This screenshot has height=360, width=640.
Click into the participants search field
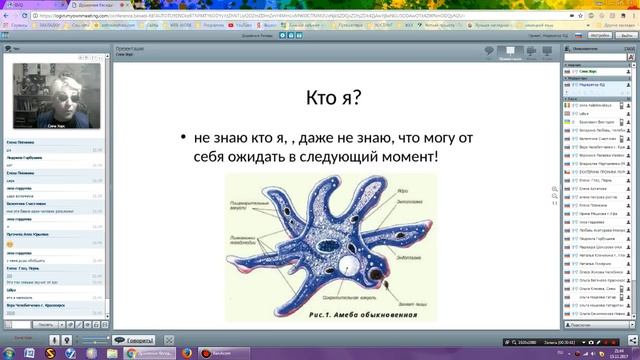click(x=595, y=57)
